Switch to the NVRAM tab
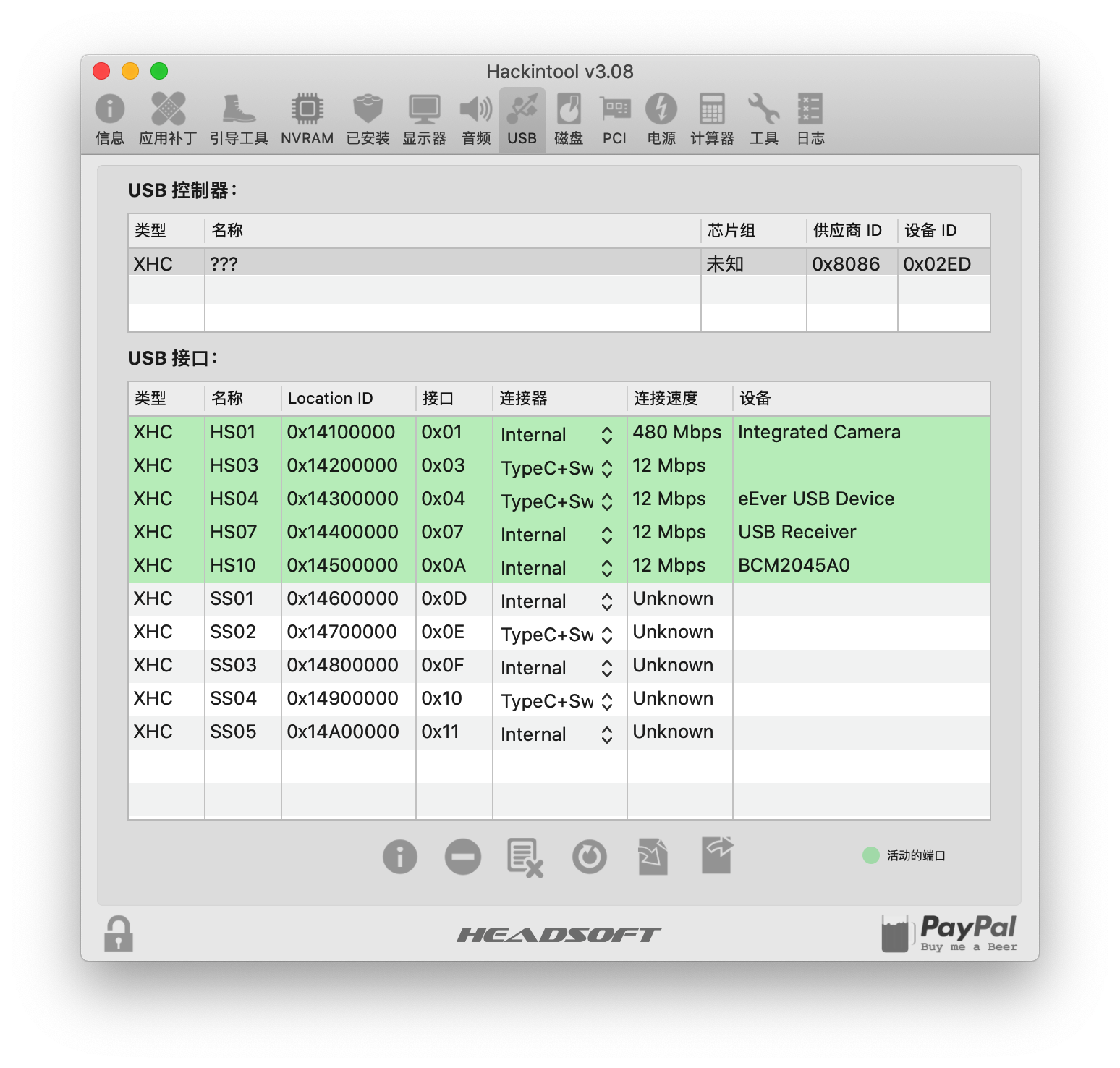The height and width of the screenshot is (1068, 1120). coord(307,119)
